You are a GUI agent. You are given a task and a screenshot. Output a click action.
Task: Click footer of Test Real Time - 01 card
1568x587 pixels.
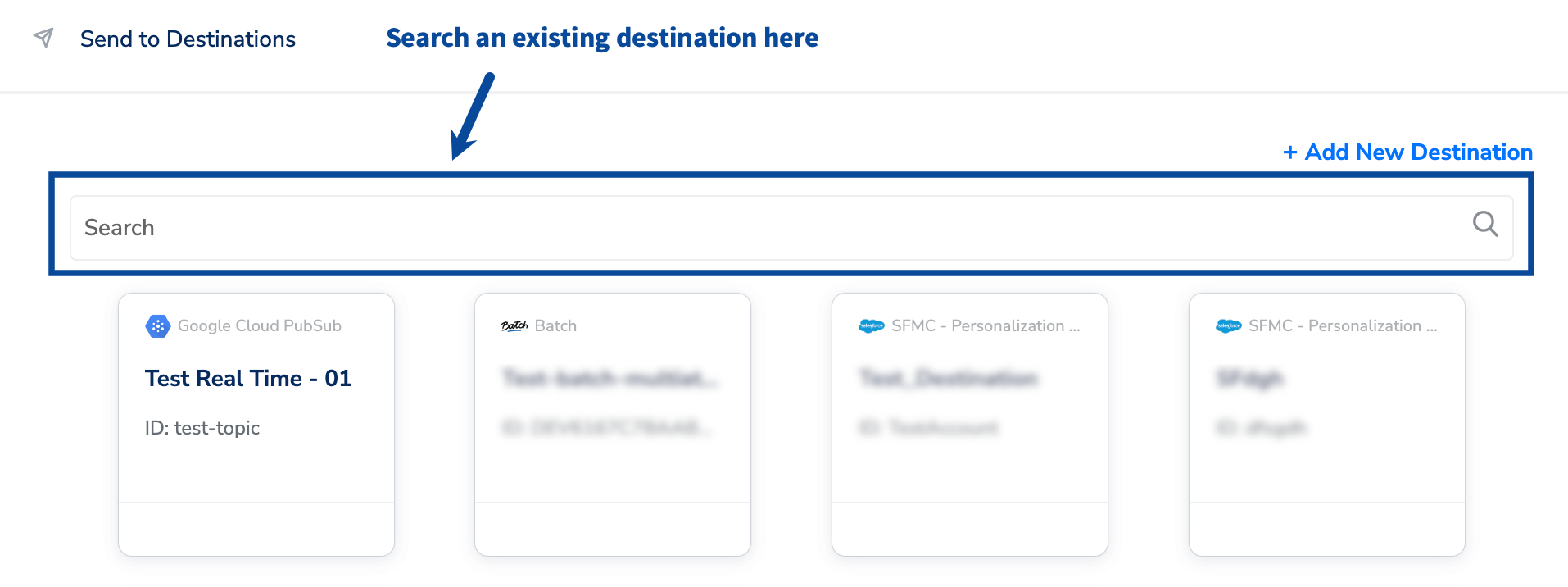pos(256,529)
